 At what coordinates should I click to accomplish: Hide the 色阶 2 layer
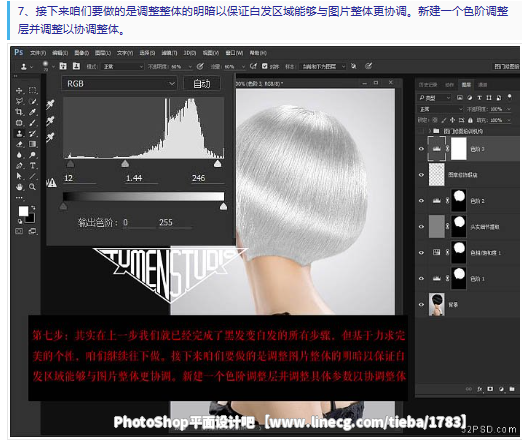421,201
